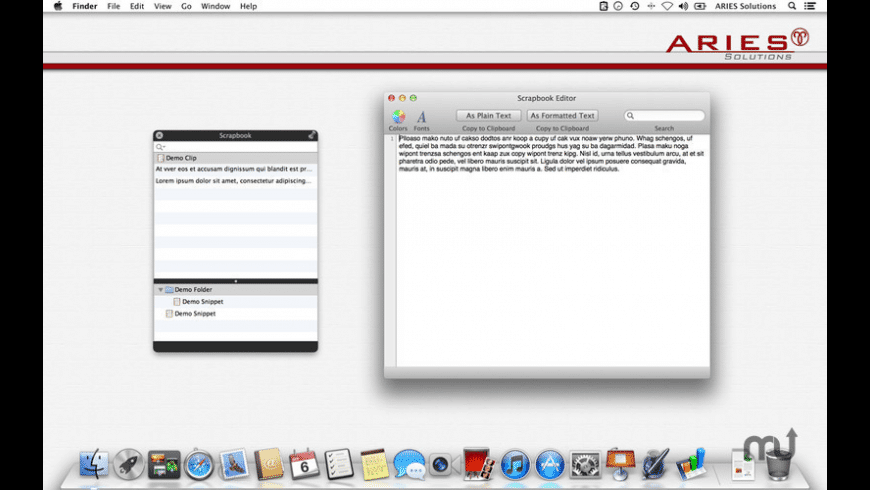The image size is (870, 490).
Task: Open the ARIES Solutions user menu
Action: point(745,6)
